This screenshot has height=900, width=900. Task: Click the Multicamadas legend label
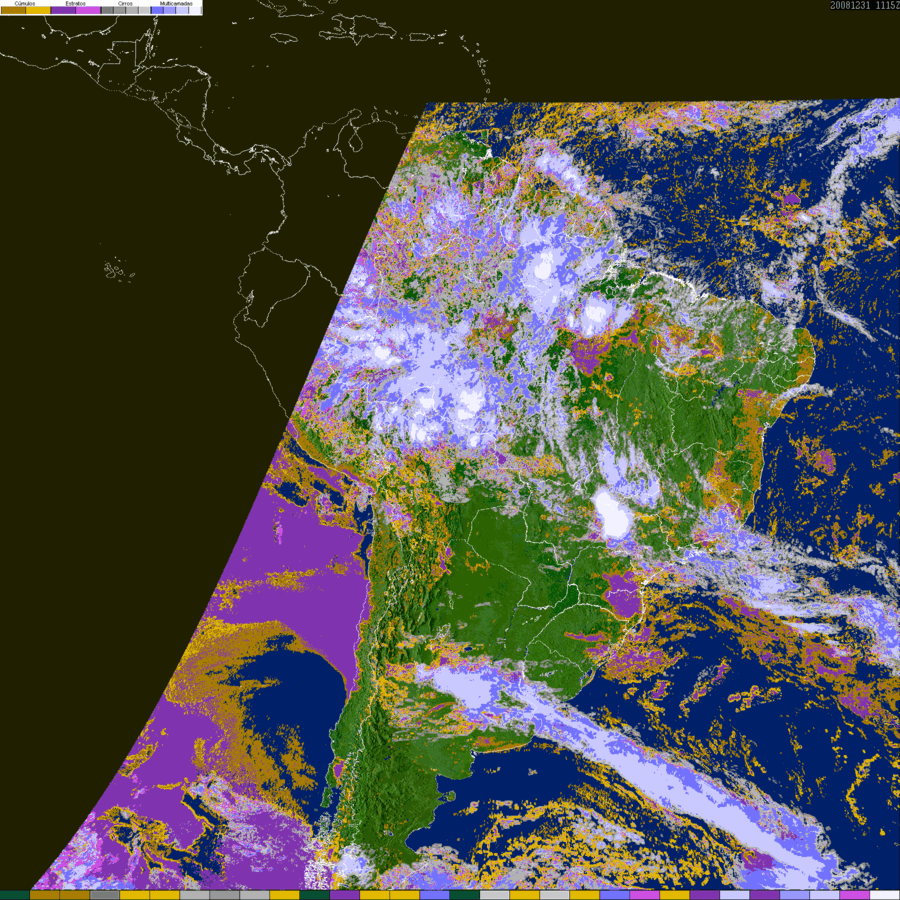coord(176,3)
